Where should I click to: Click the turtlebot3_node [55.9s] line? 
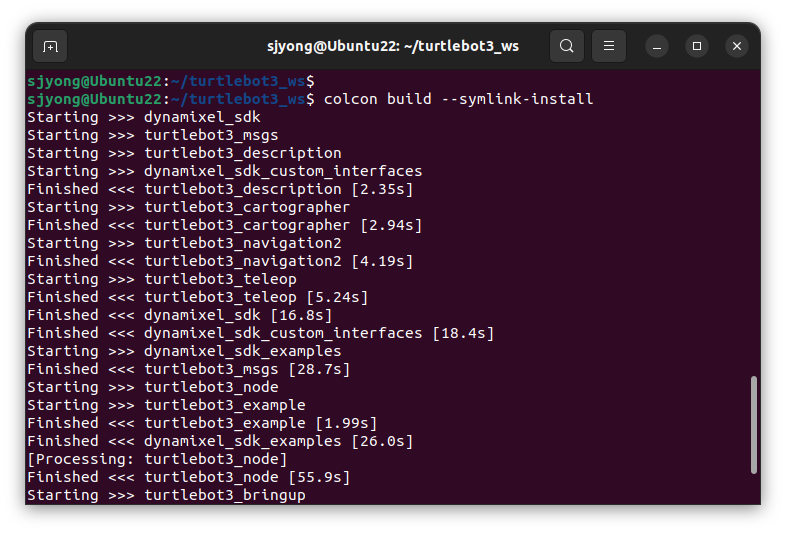pyautogui.click(x=188, y=477)
